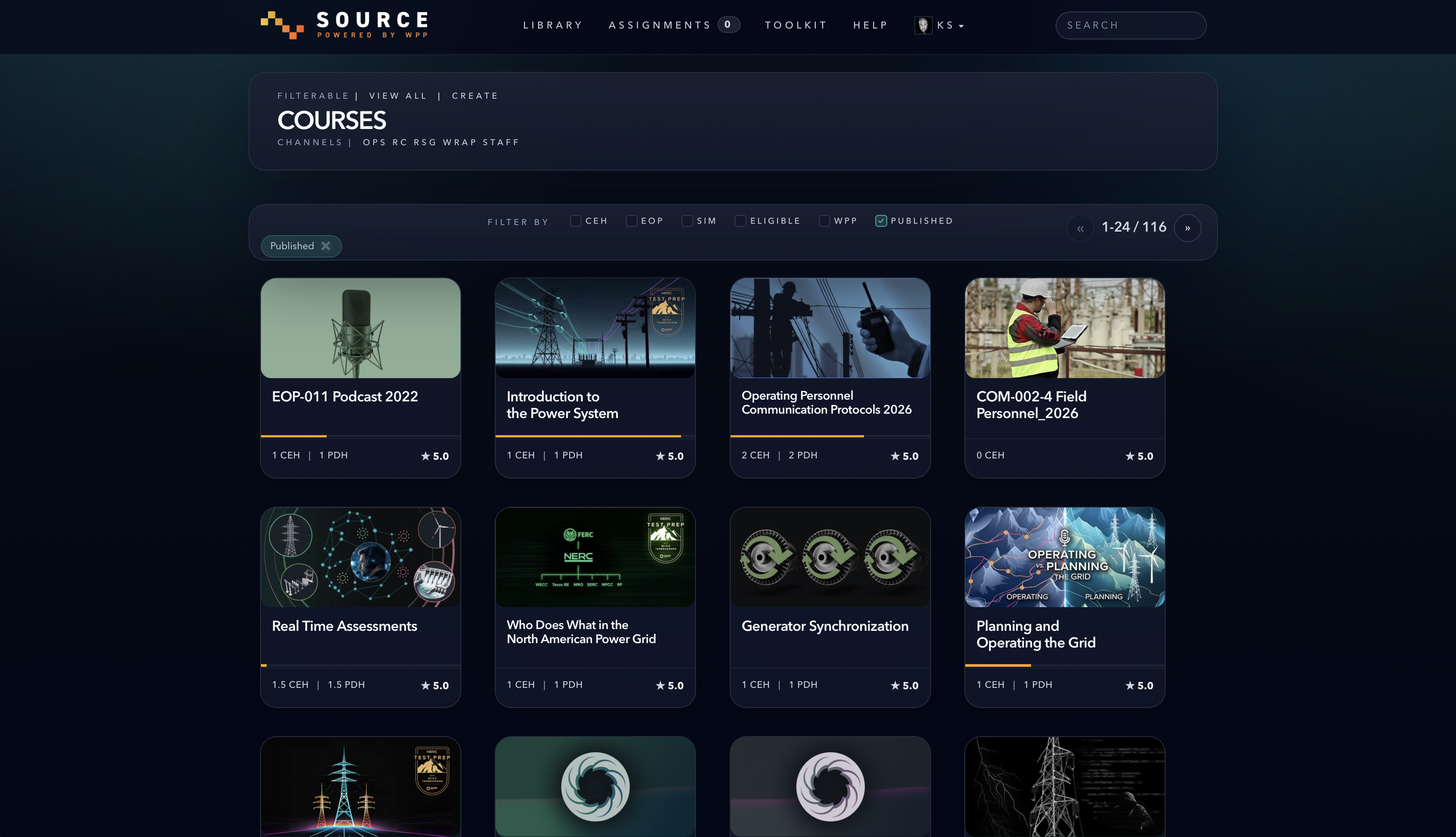Viewport: 1456px width, 837px height.
Task: Uncheck the PUBLISHED filter checkbox
Action: 881,221
